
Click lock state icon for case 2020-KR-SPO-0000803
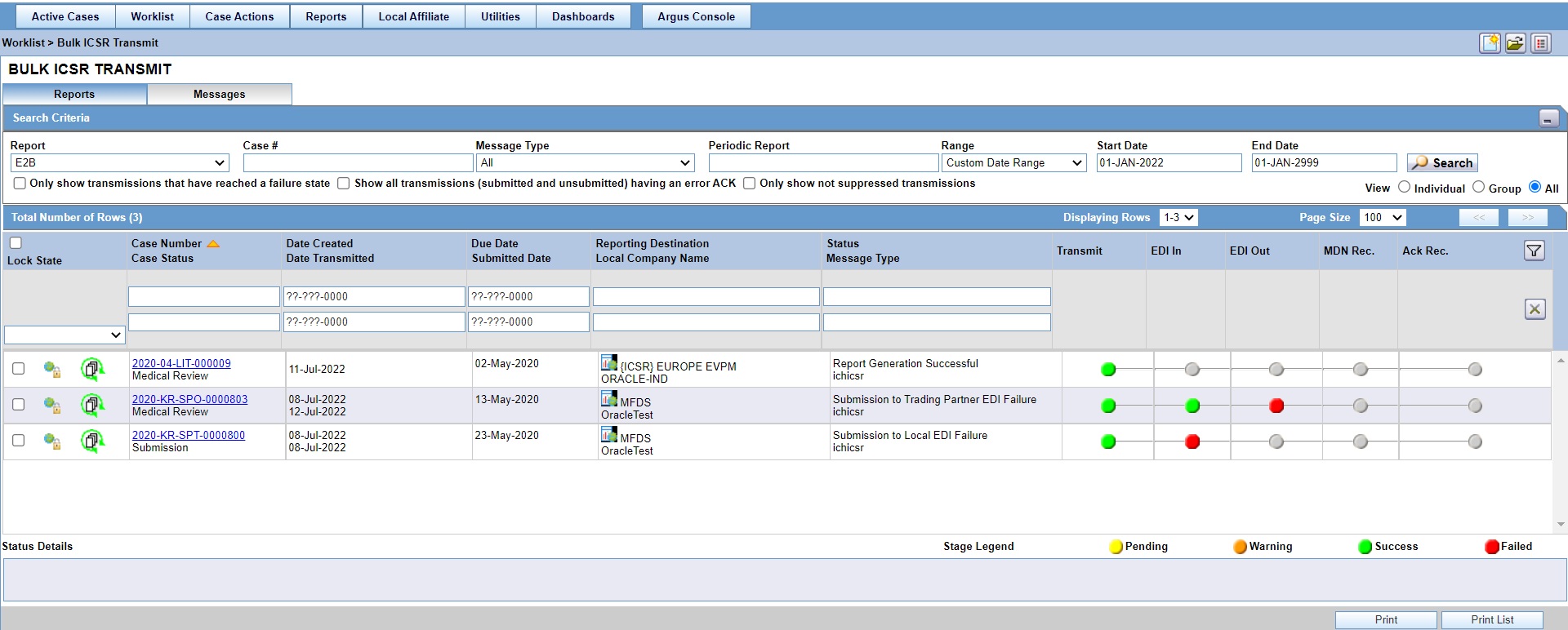pos(52,406)
